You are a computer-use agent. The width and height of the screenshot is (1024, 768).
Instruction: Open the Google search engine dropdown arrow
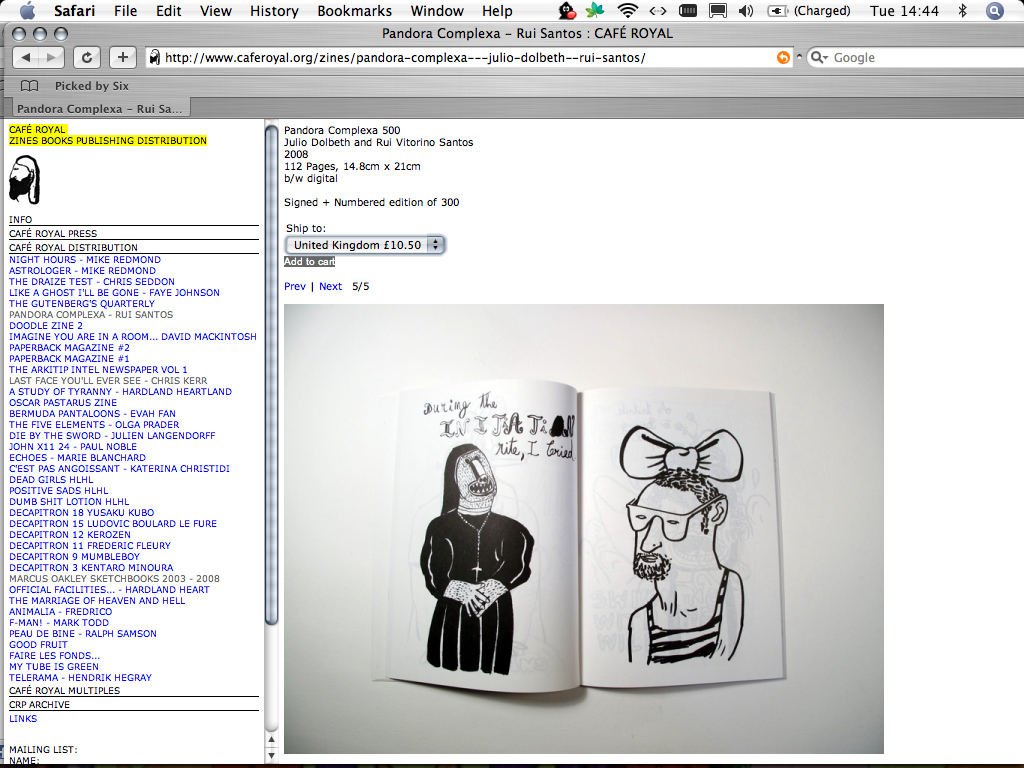(x=825, y=58)
